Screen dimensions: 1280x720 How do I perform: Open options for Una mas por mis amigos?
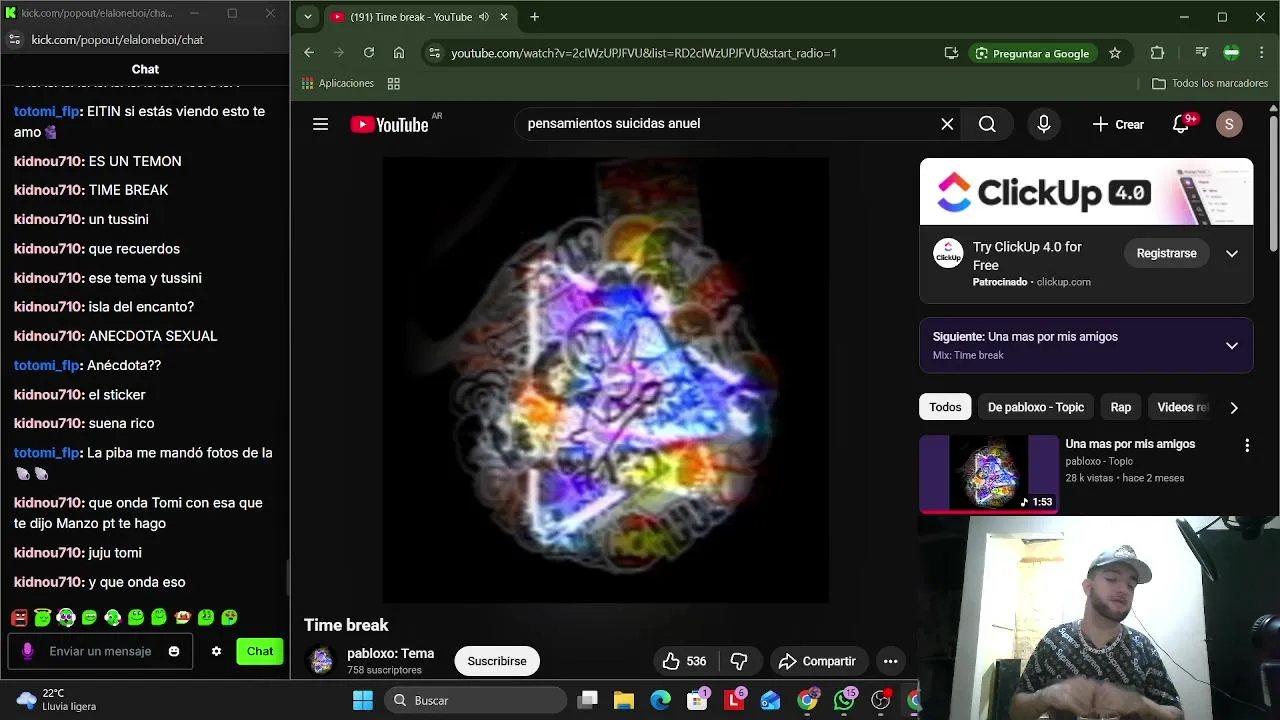click(x=1247, y=445)
